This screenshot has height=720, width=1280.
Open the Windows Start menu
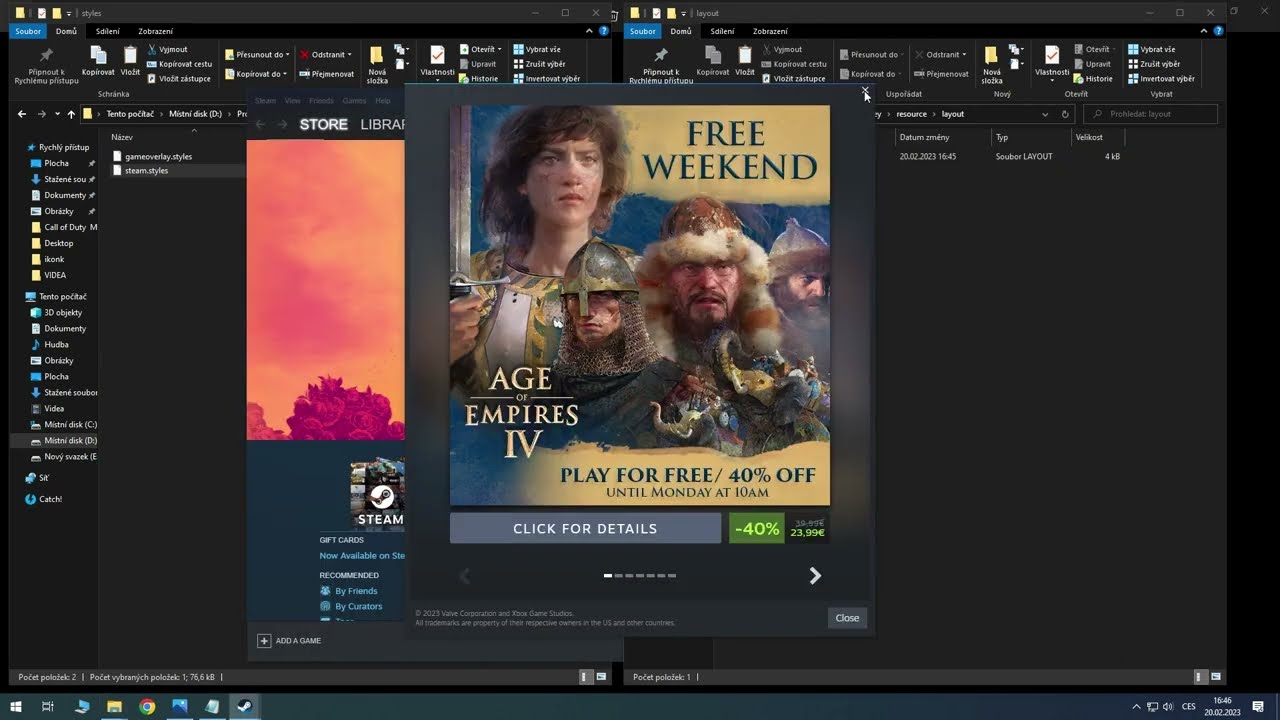pyautogui.click(x=15, y=707)
